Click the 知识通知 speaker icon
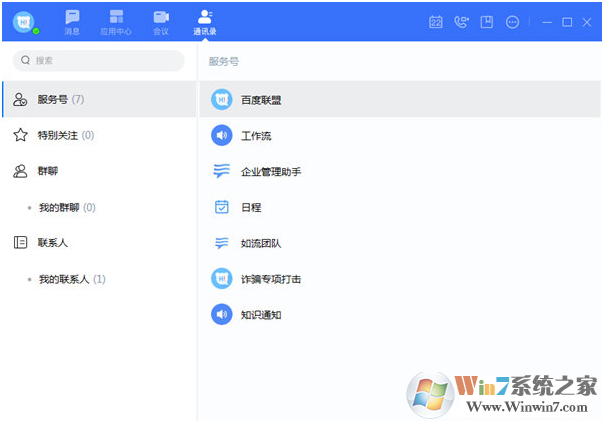The image size is (604, 421). click(221, 314)
